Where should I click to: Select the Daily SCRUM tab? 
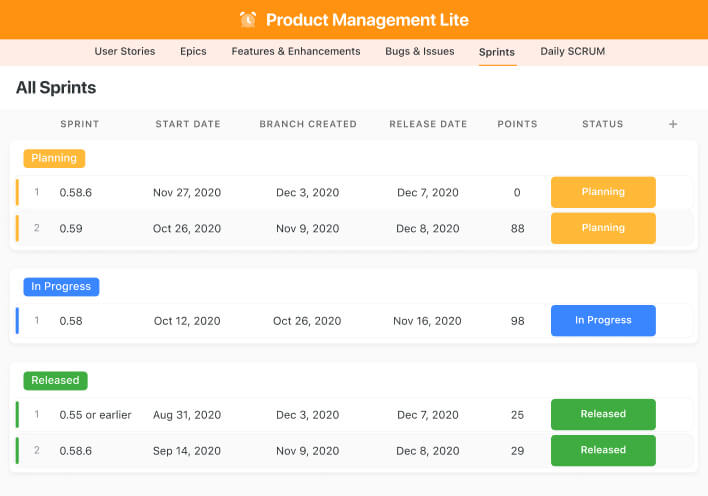click(x=572, y=52)
